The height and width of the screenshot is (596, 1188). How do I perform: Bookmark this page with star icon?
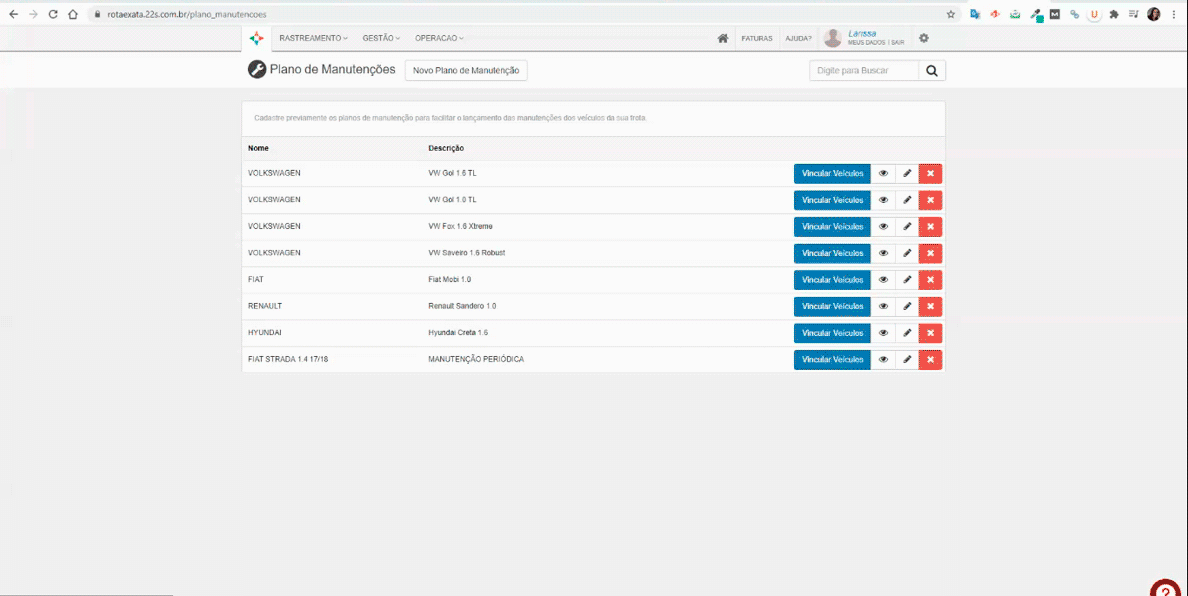point(951,14)
